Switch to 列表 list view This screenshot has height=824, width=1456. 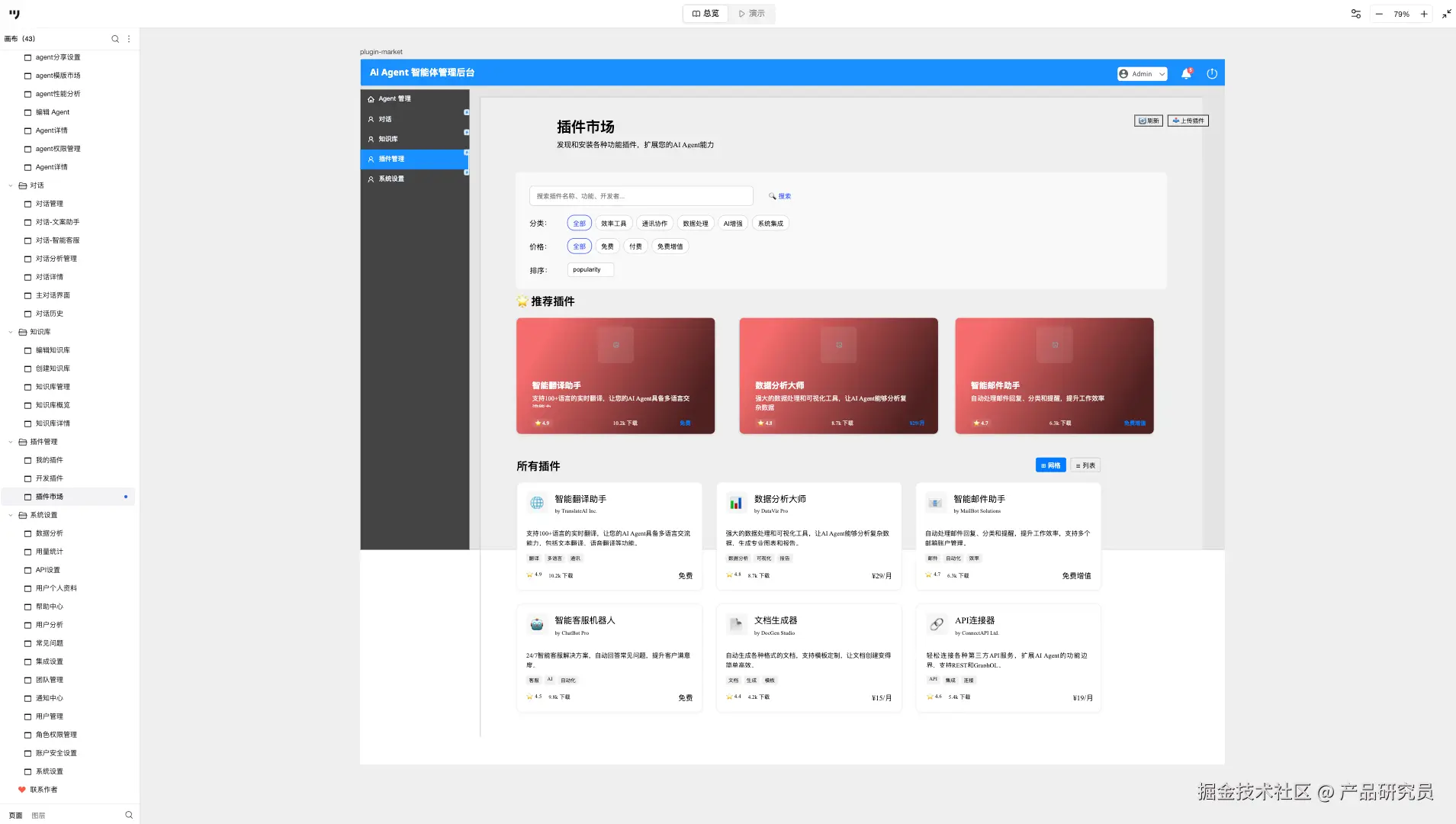click(1085, 465)
